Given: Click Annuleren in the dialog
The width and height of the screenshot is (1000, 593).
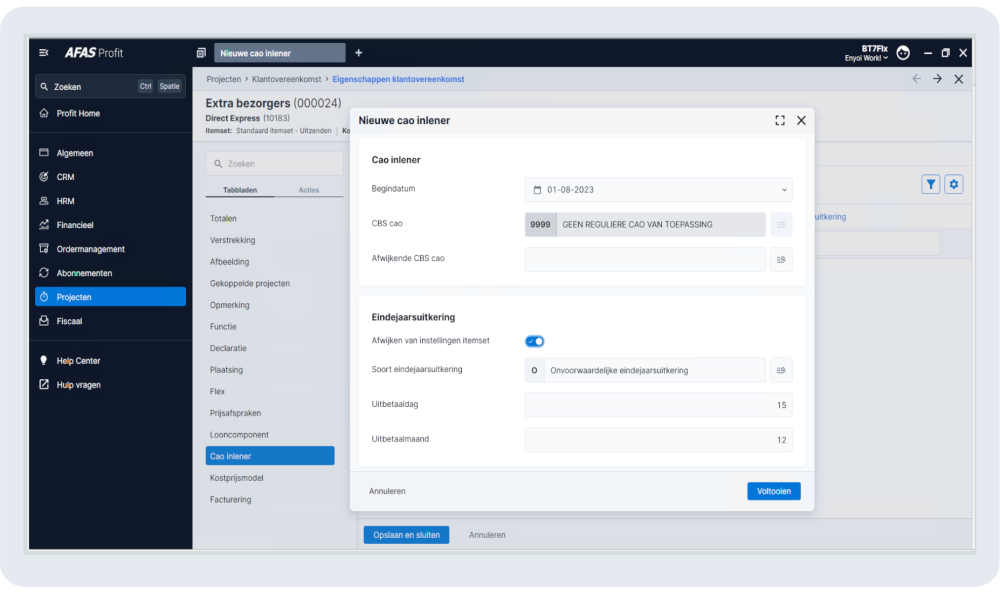Looking at the screenshot, I should click(x=387, y=492).
